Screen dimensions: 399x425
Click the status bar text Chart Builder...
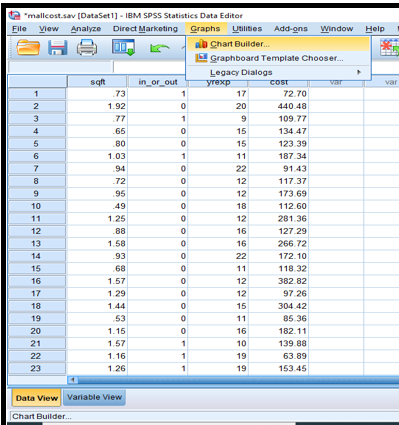[42, 416]
